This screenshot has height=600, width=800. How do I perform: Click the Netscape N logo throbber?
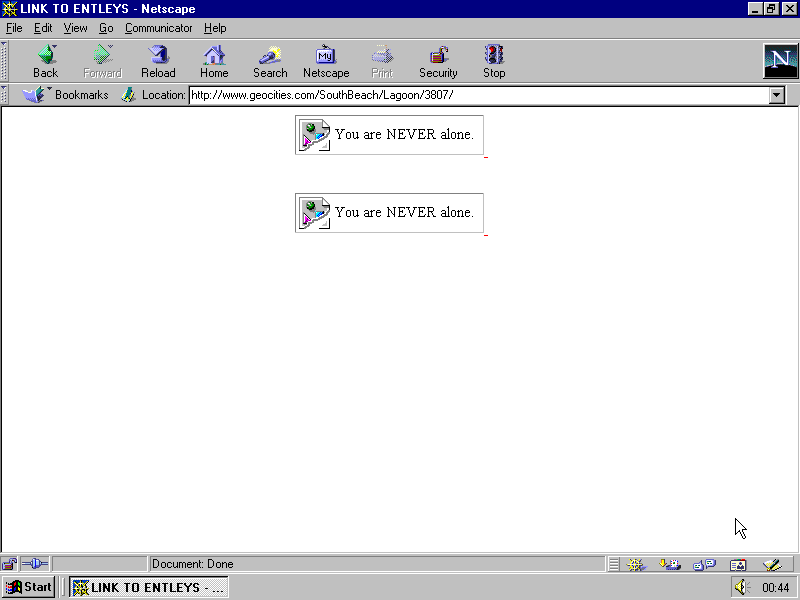pos(780,61)
